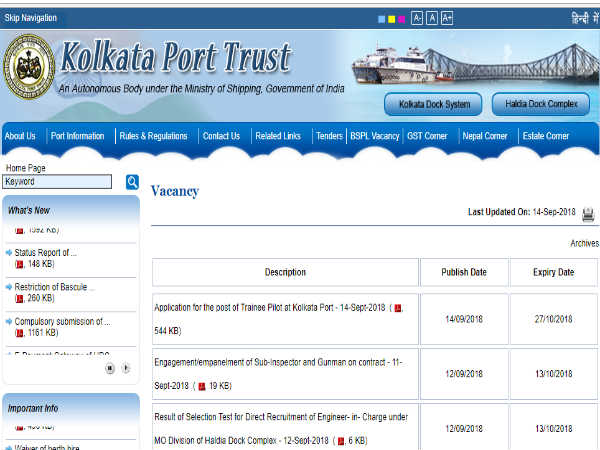Click the Keyword search input field

click(x=57, y=182)
